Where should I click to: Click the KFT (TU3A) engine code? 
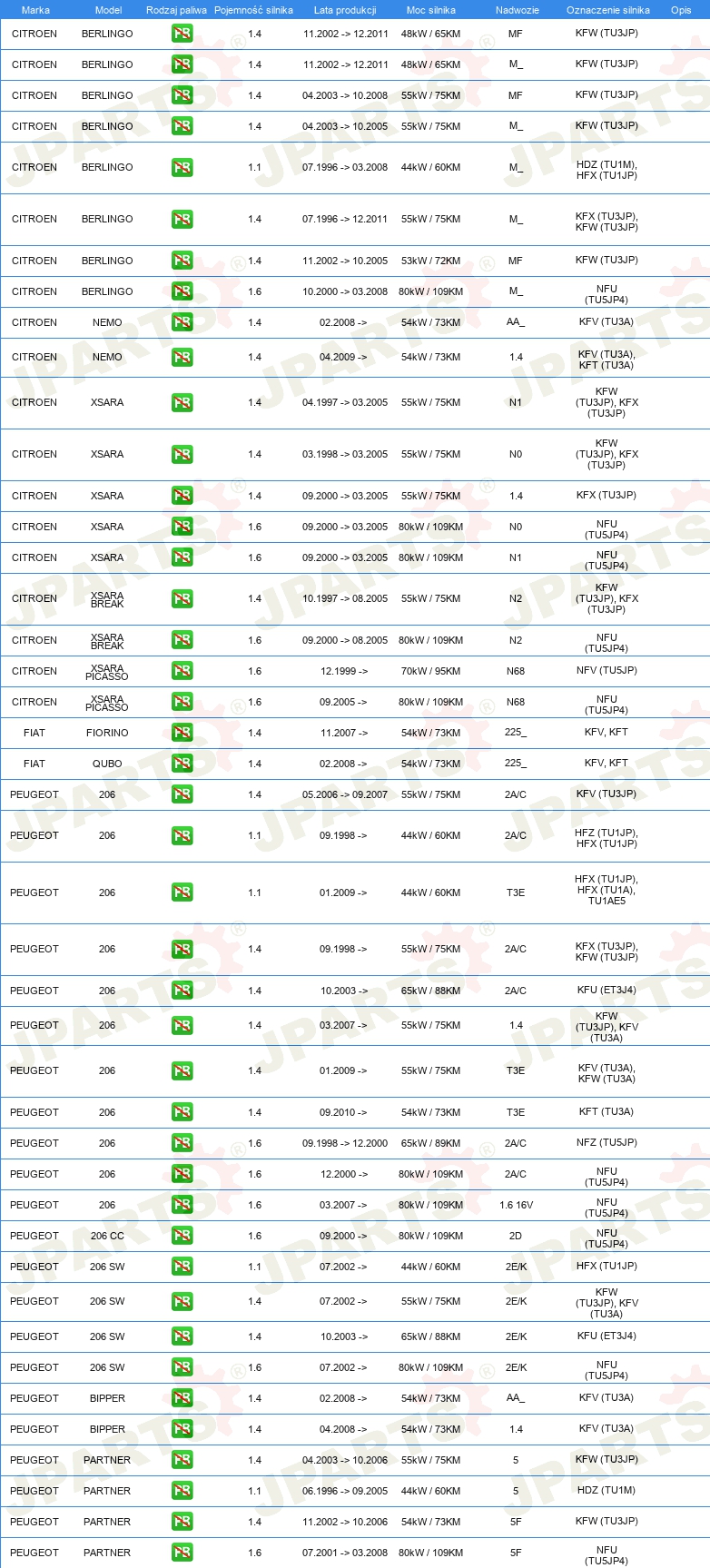(606, 1111)
